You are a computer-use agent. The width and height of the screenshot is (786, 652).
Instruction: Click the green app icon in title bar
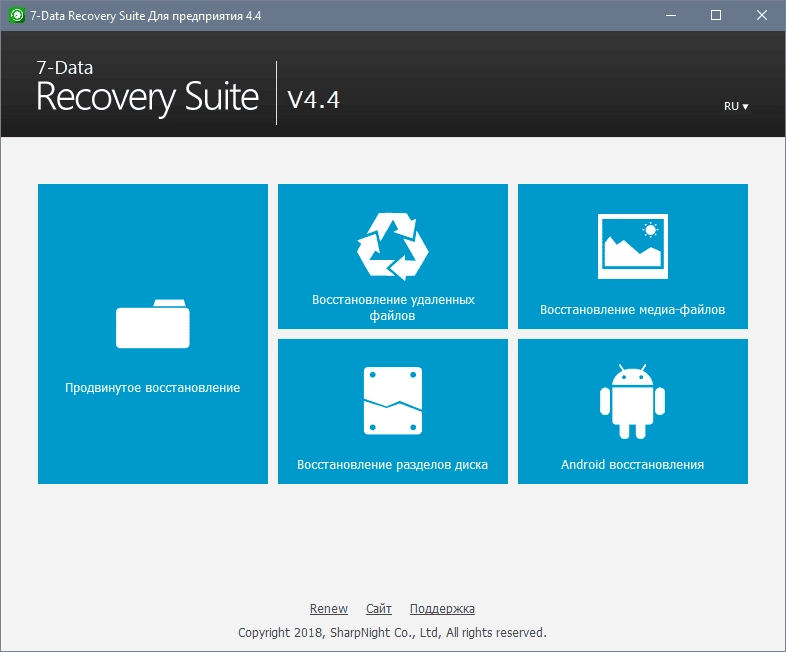pyautogui.click(x=17, y=16)
